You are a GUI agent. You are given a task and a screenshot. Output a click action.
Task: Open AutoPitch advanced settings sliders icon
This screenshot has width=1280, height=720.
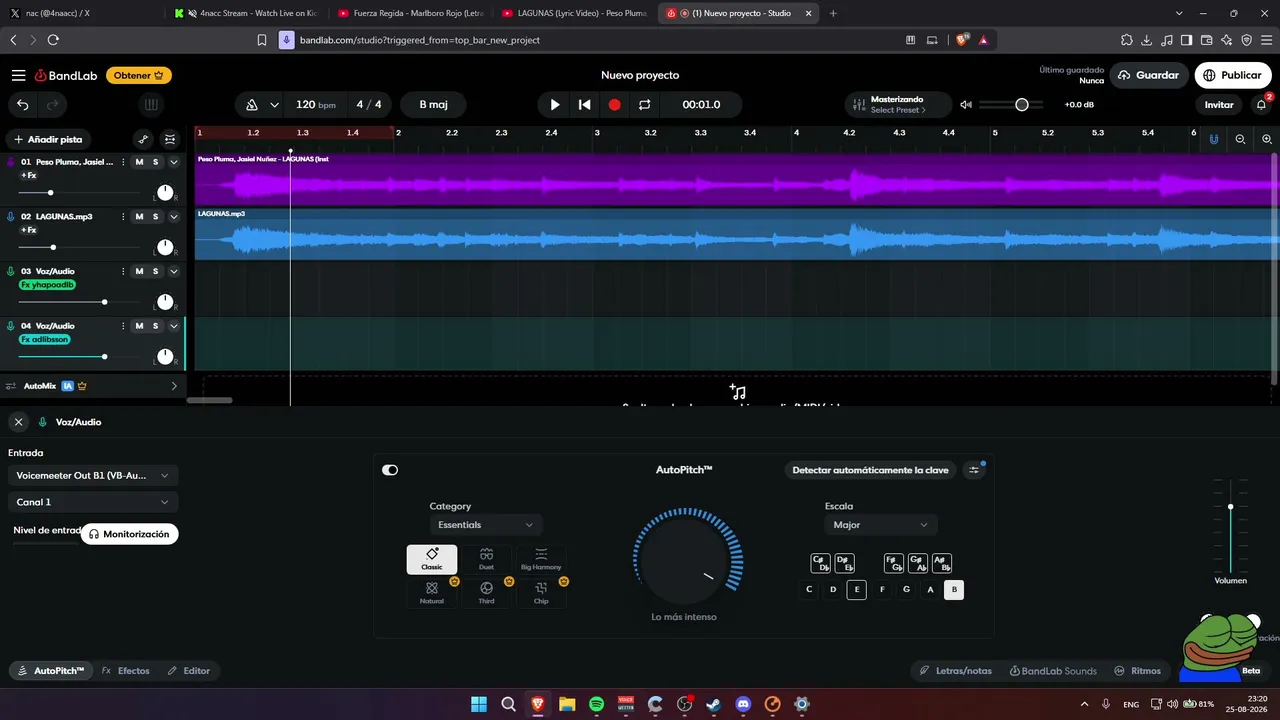coord(974,470)
